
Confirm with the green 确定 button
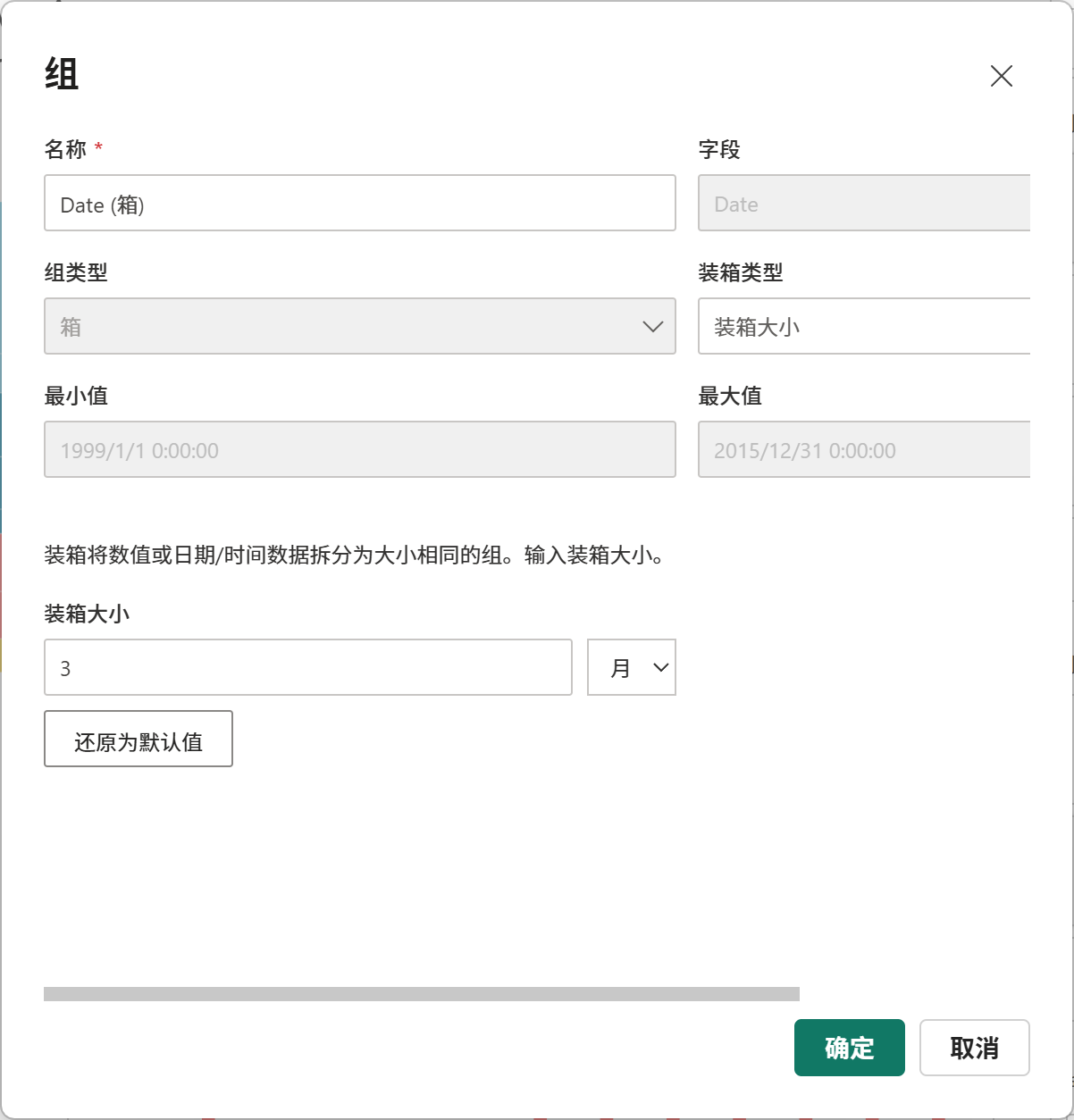(850, 1048)
